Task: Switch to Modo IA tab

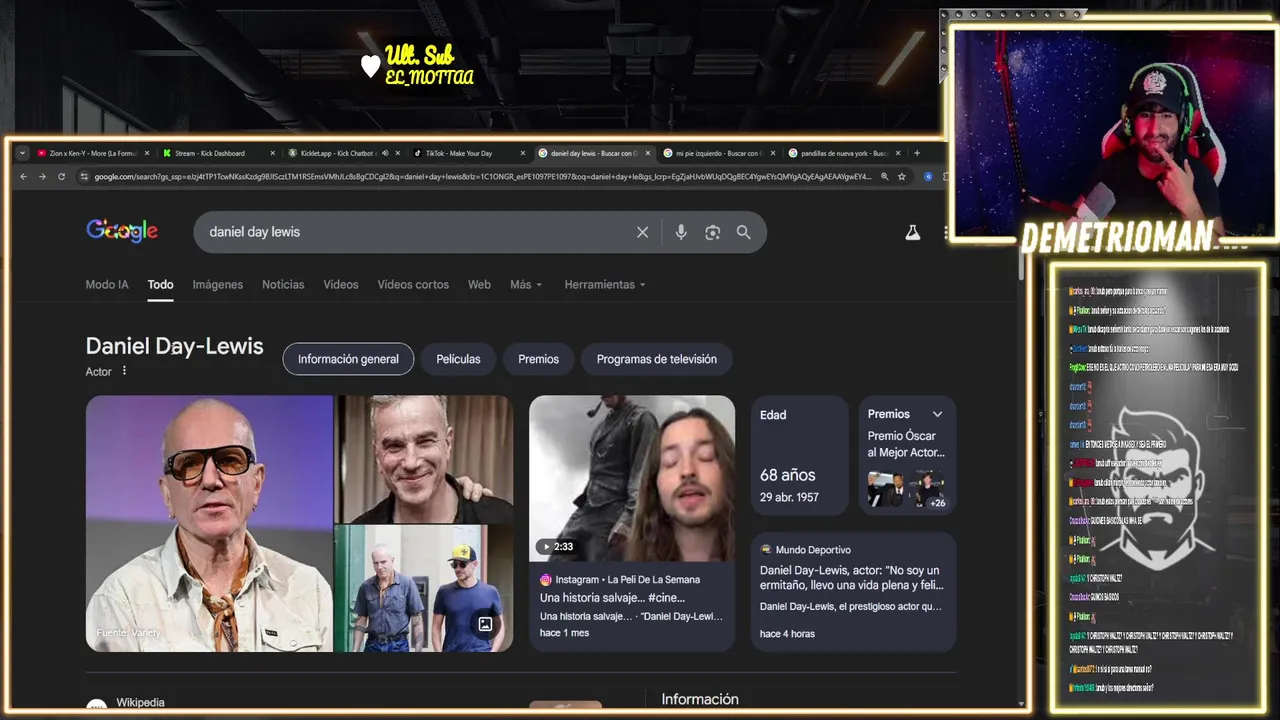Action: coord(107,285)
